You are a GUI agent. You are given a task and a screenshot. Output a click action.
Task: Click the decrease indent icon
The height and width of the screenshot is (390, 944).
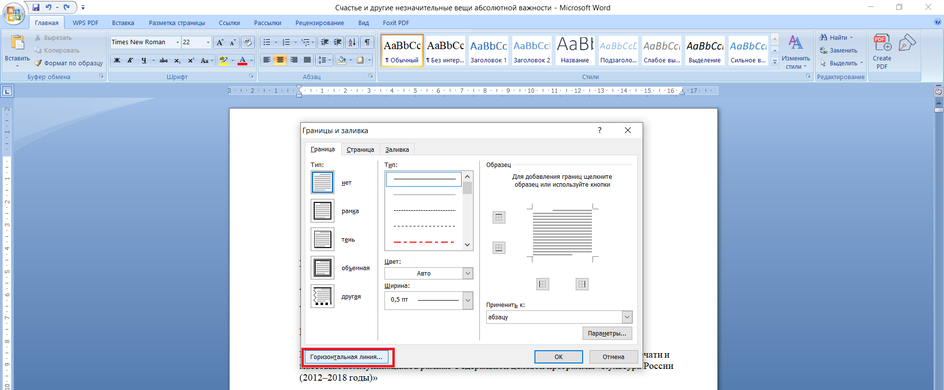(325, 43)
